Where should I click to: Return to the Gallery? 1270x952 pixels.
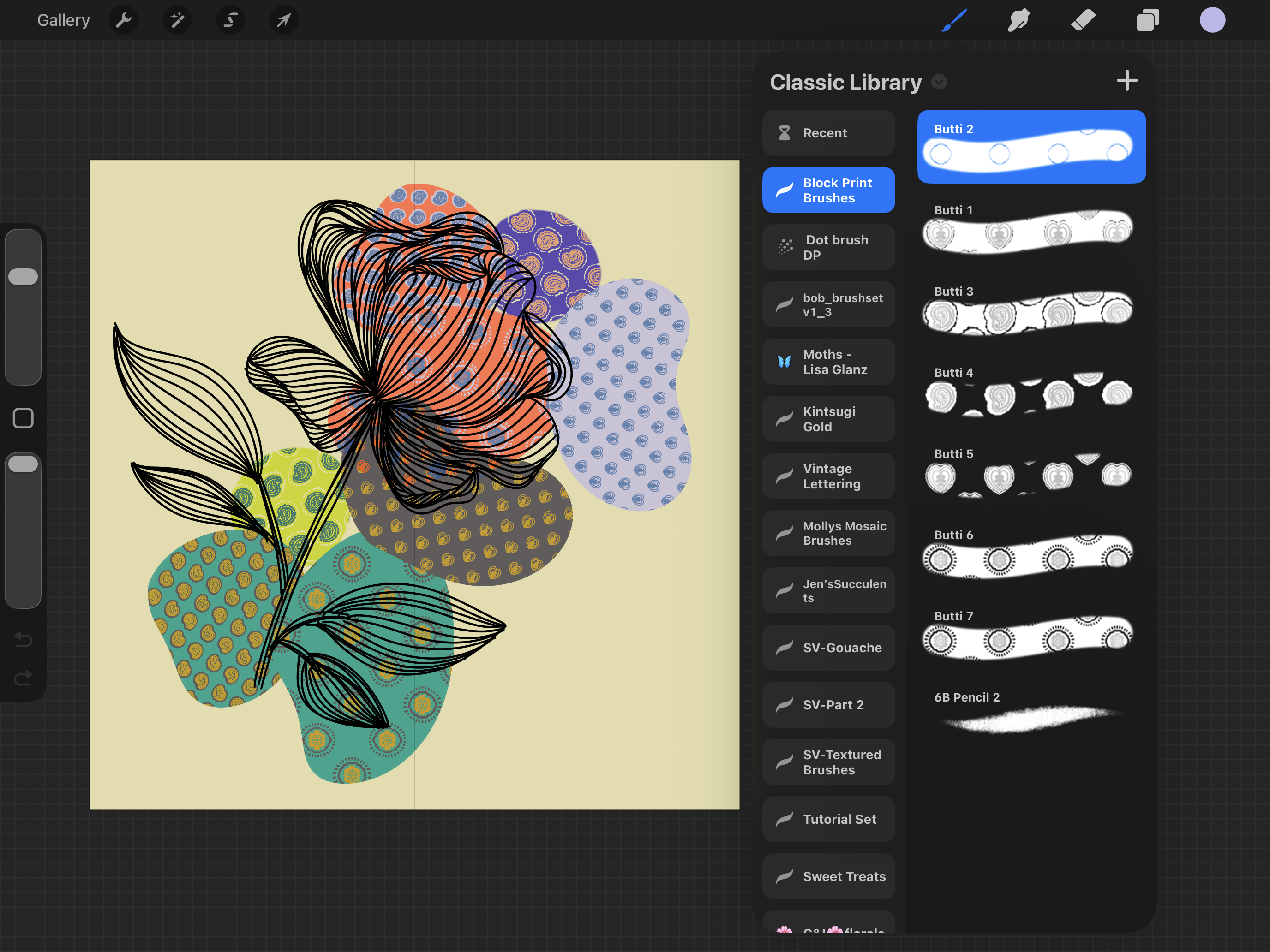[63, 21]
